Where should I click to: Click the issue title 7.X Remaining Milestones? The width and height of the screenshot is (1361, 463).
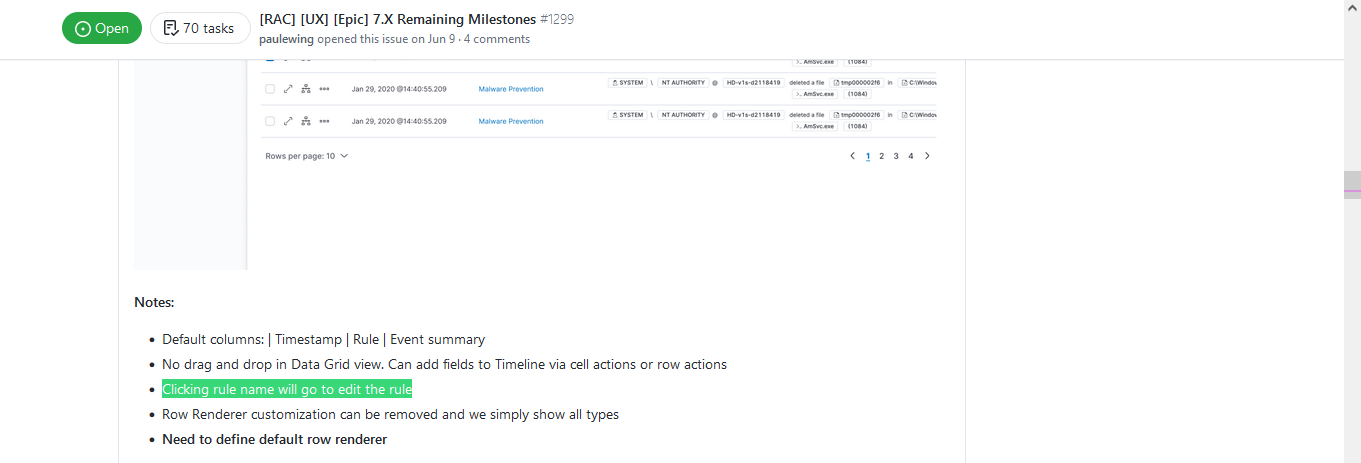pos(398,19)
